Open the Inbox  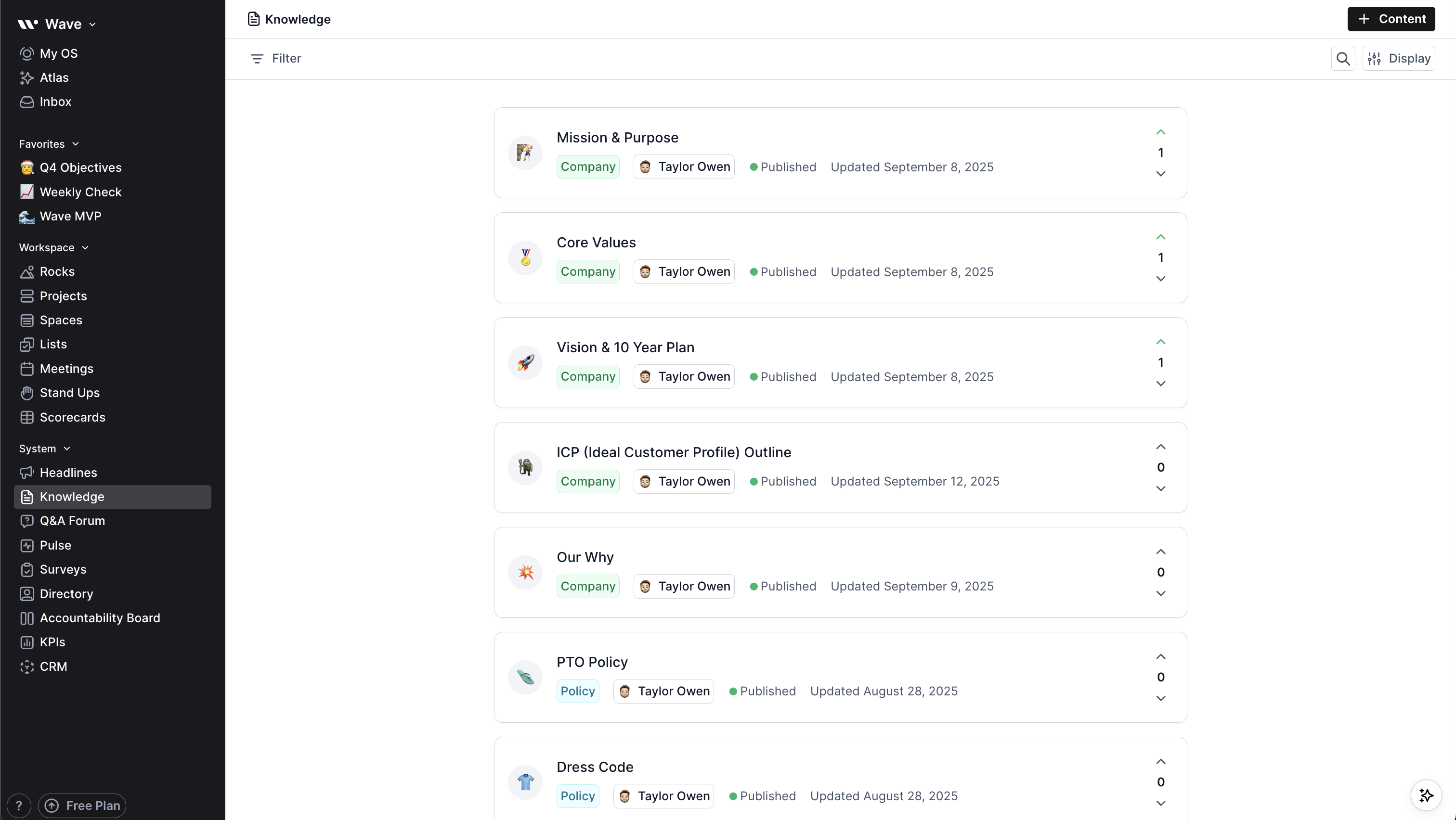tap(55, 102)
